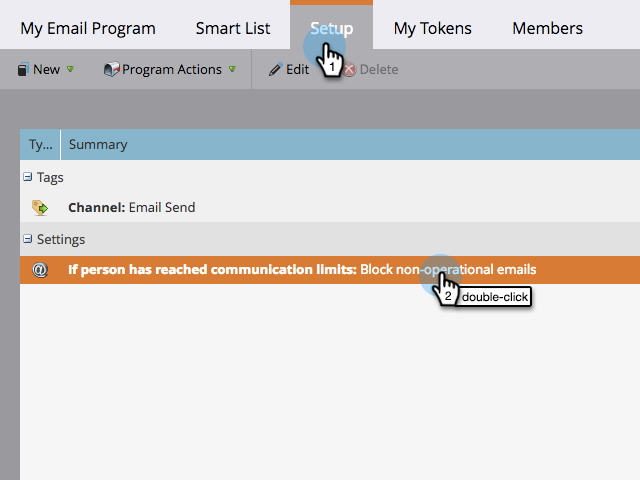Click the Channel tag icon
Viewport: 640px width, 480px height.
(x=40, y=208)
